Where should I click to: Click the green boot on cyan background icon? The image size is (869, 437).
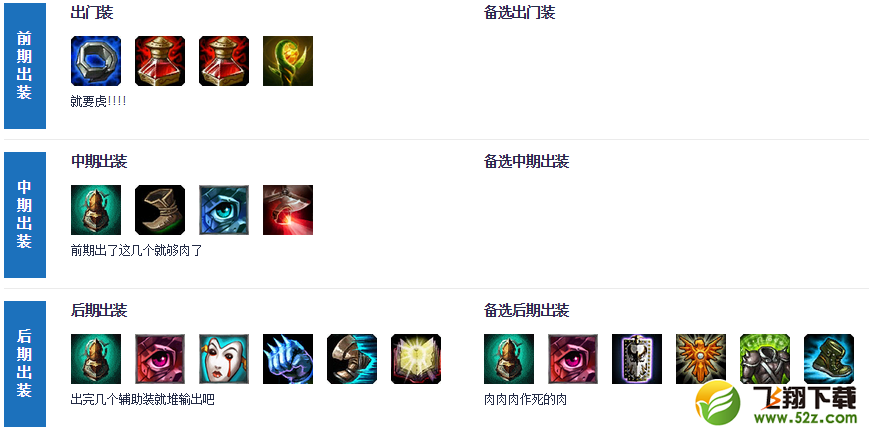click(829, 359)
